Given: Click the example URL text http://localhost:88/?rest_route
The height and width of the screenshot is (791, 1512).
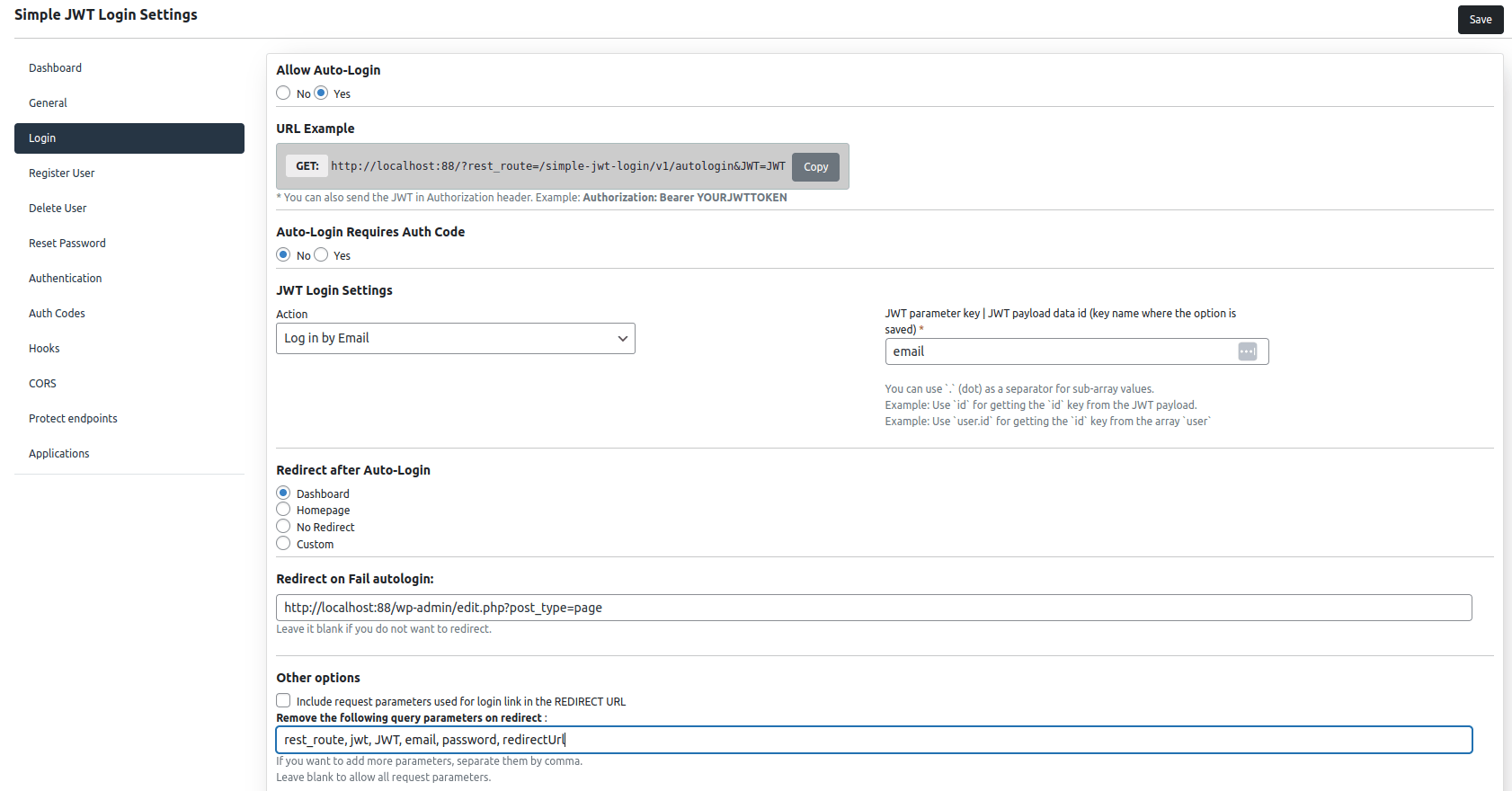Looking at the screenshot, I should pyautogui.click(x=557, y=166).
